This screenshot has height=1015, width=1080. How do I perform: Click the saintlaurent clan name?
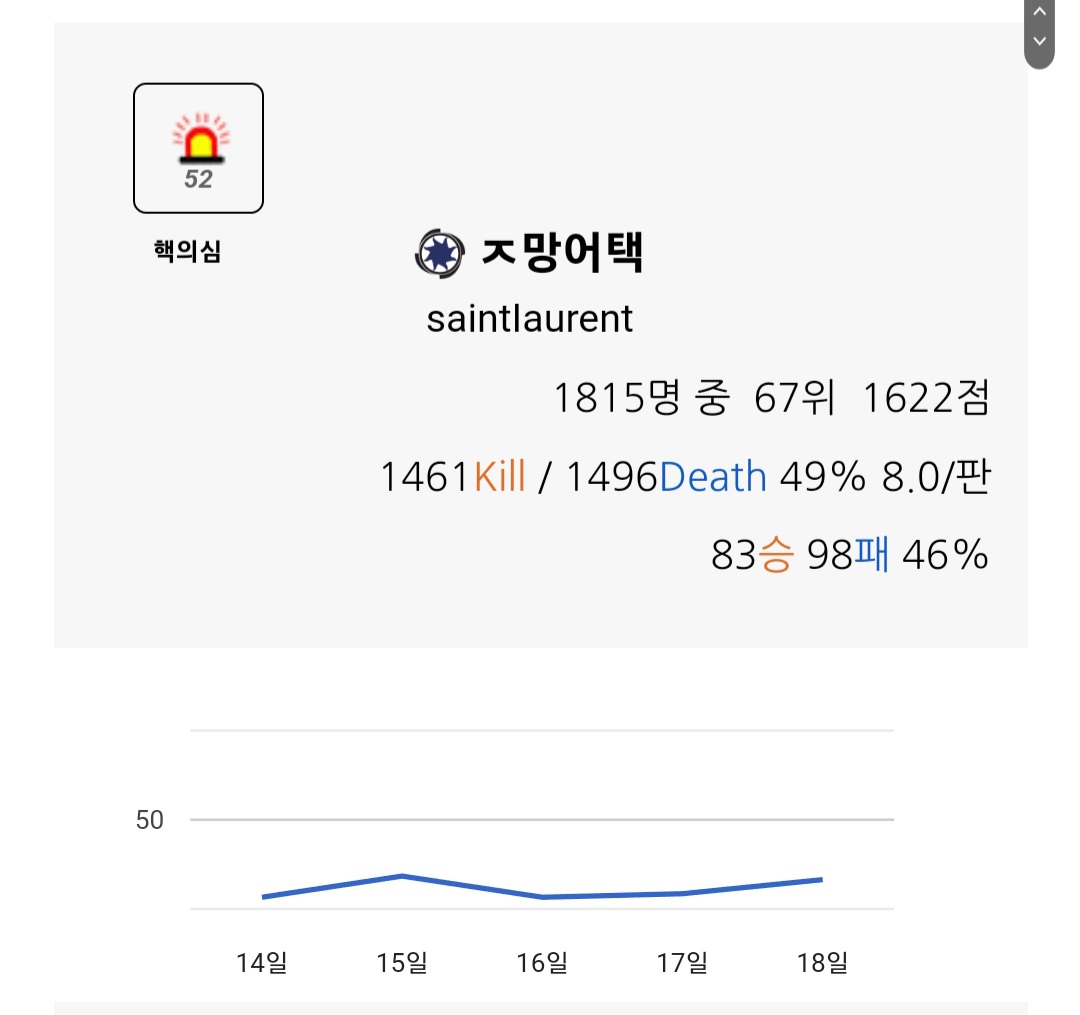click(x=530, y=319)
